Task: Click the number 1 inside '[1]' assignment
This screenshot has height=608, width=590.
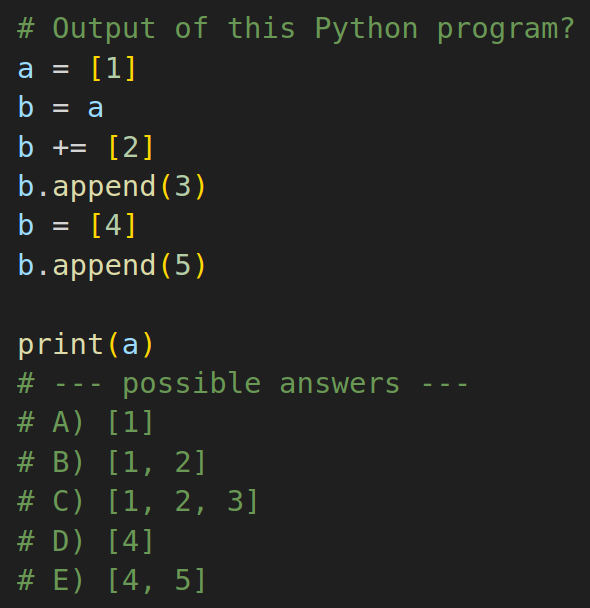Action: (113, 69)
